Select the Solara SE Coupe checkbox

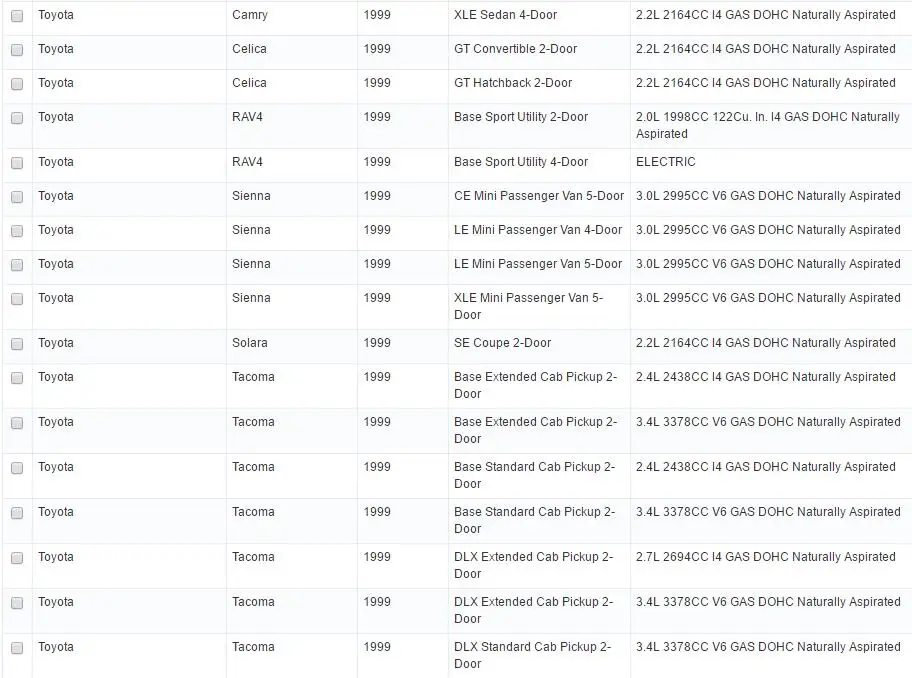(x=17, y=344)
